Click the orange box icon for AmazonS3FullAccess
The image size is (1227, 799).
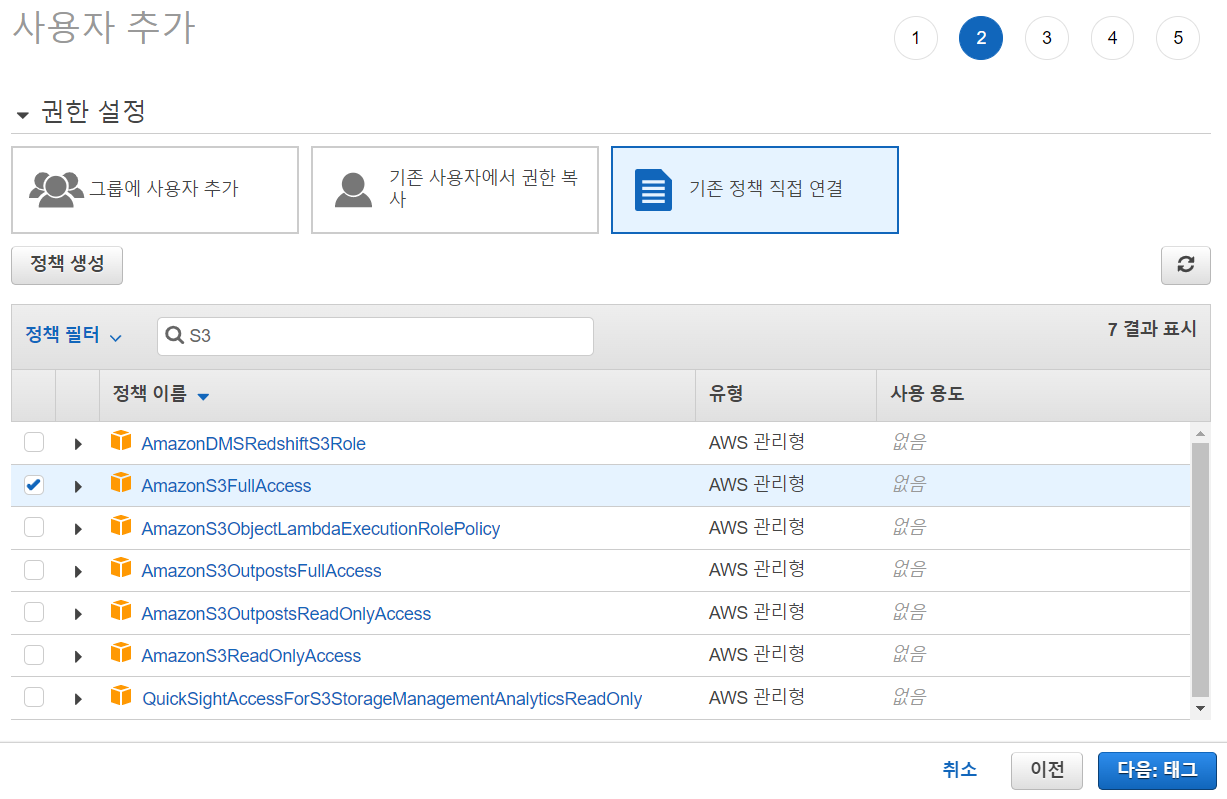pos(121,483)
